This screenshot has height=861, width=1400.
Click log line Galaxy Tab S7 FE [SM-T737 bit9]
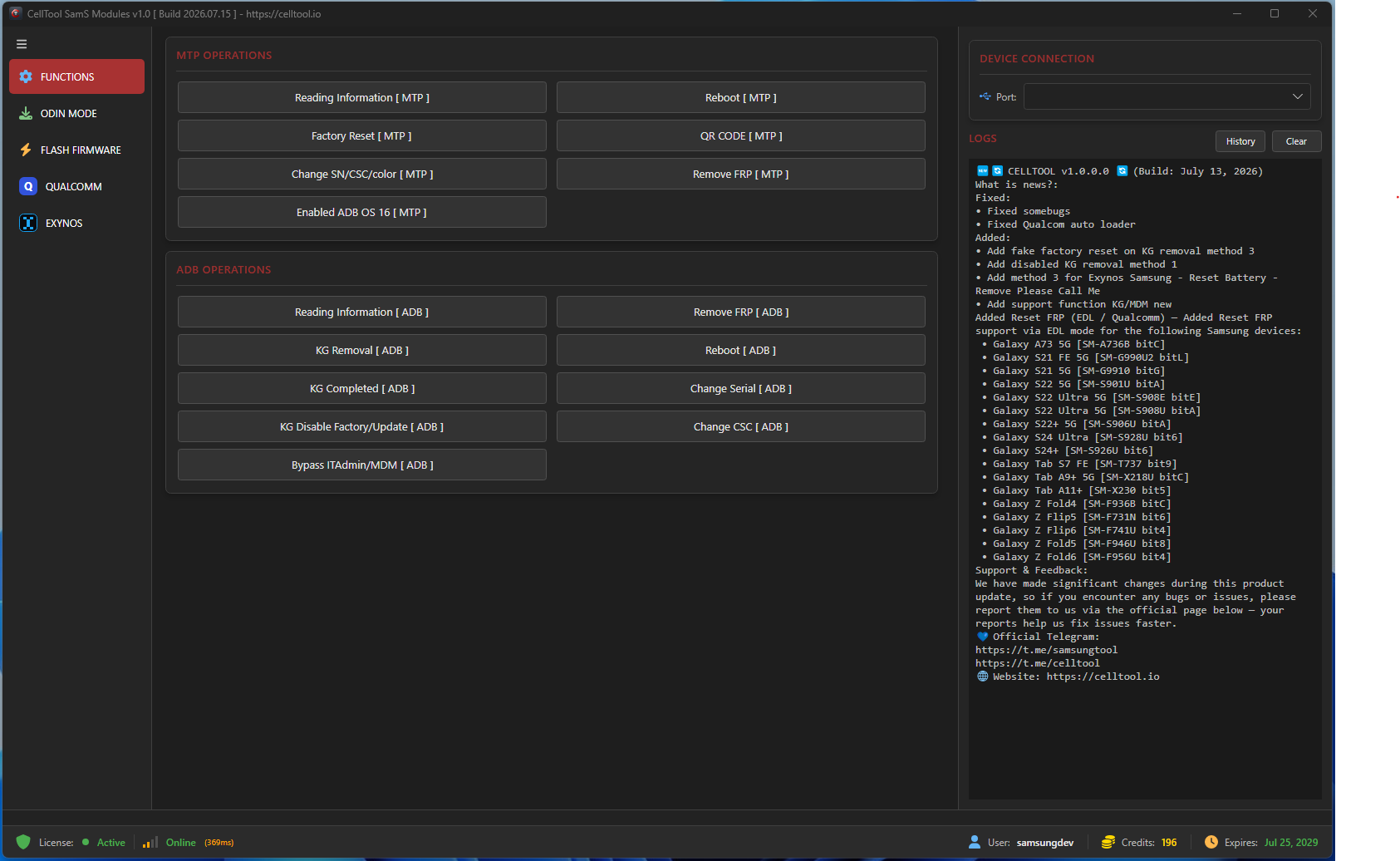(1084, 464)
